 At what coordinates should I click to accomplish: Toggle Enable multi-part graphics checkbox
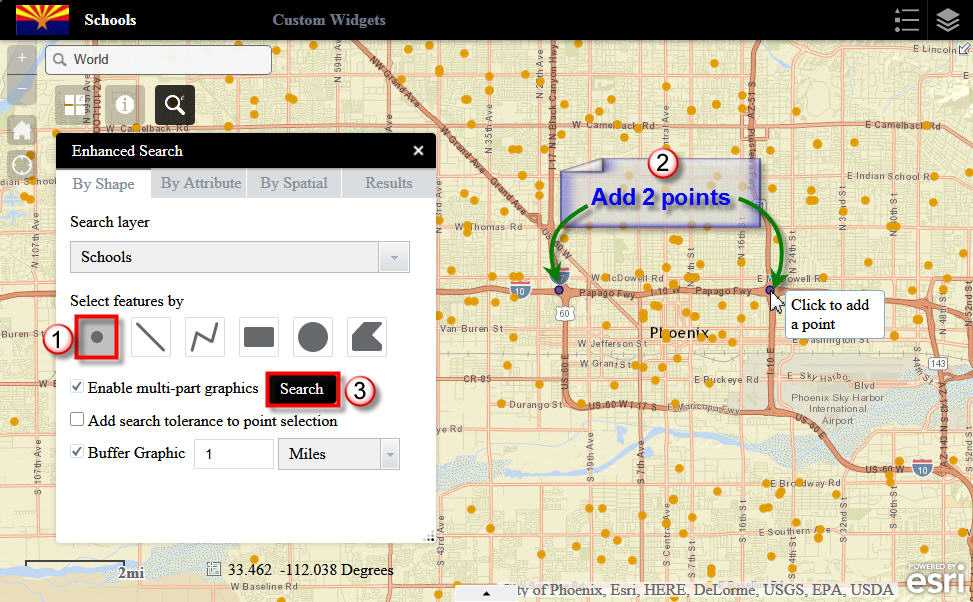point(77,387)
